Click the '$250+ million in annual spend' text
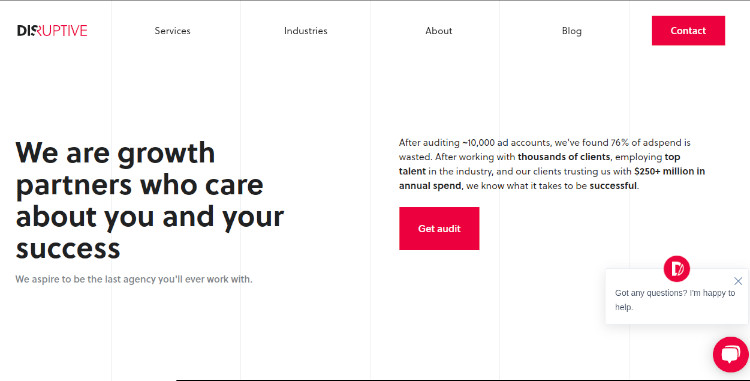The height and width of the screenshot is (381, 750). 551,178
